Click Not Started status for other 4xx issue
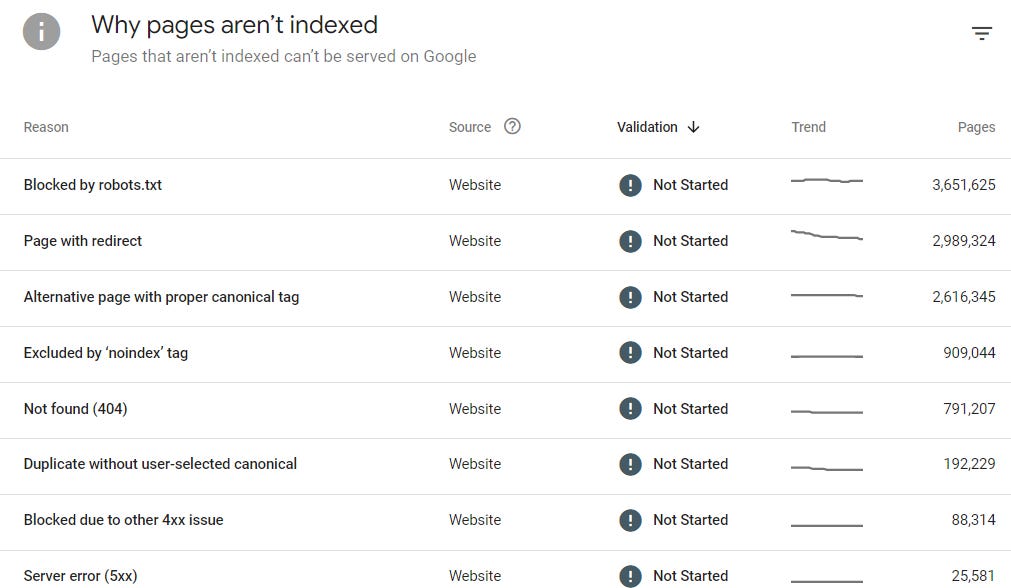The width and height of the screenshot is (1011, 588). pyautogui.click(x=691, y=520)
